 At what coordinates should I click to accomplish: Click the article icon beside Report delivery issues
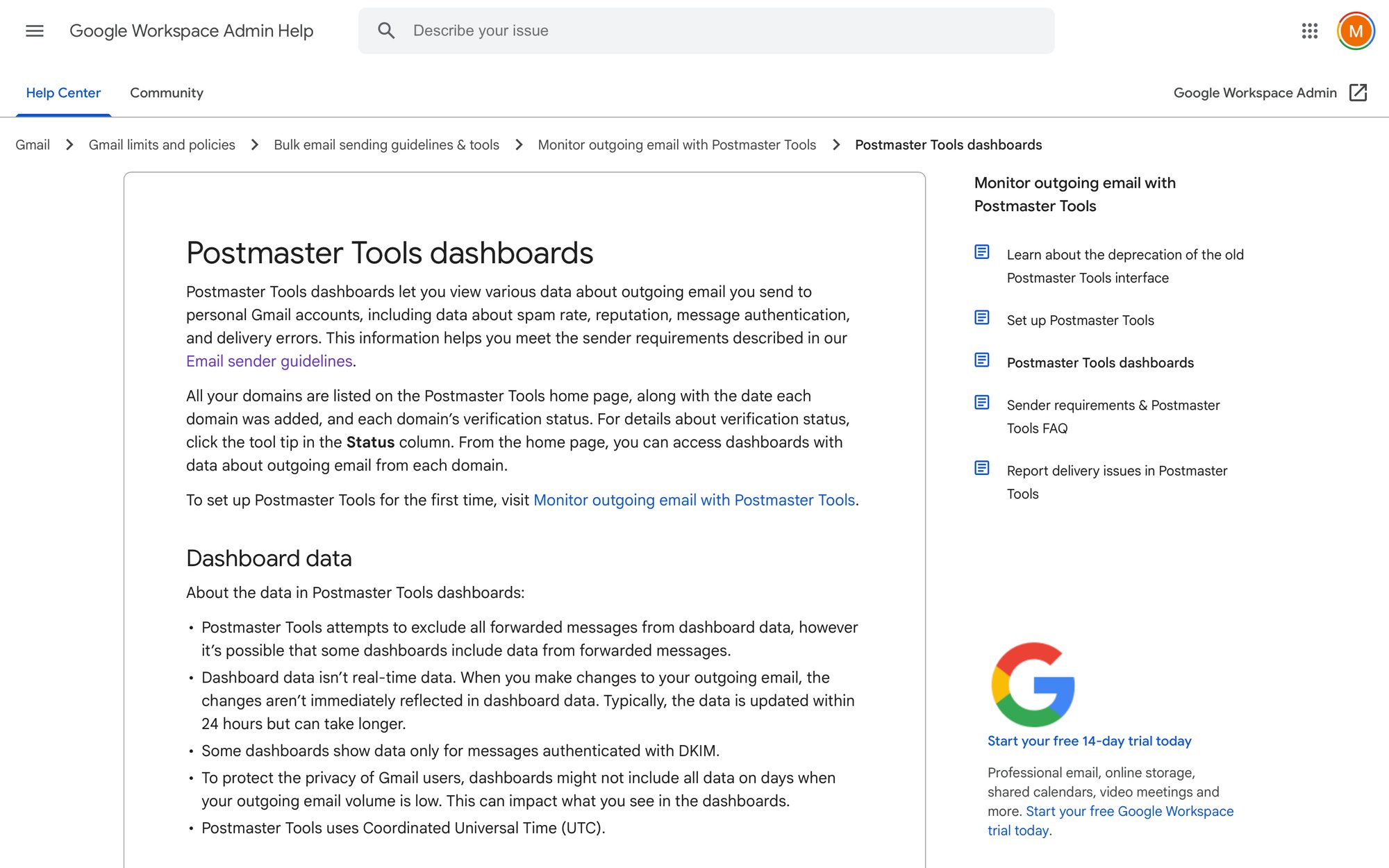(x=982, y=468)
